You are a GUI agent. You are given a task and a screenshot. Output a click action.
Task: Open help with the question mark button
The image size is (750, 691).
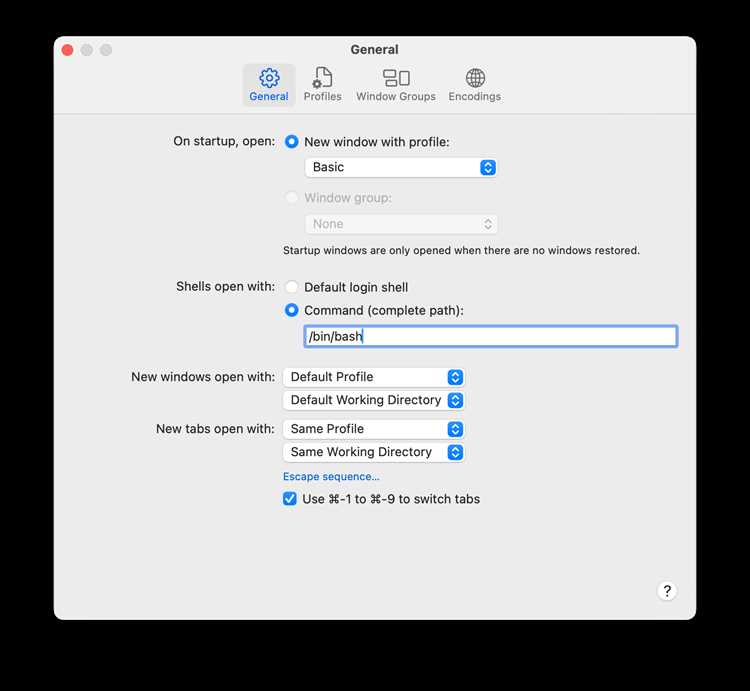[x=667, y=591]
